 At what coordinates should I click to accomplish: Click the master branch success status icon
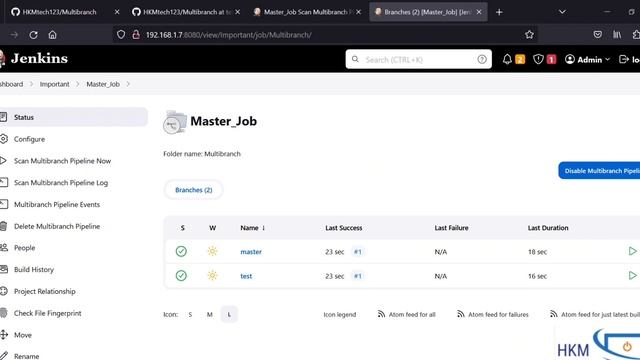pyautogui.click(x=181, y=251)
